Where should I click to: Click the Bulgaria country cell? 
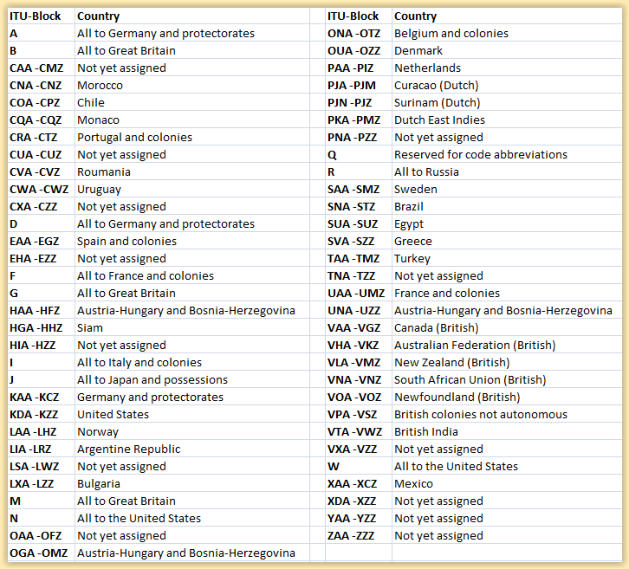[x=99, y=484]
